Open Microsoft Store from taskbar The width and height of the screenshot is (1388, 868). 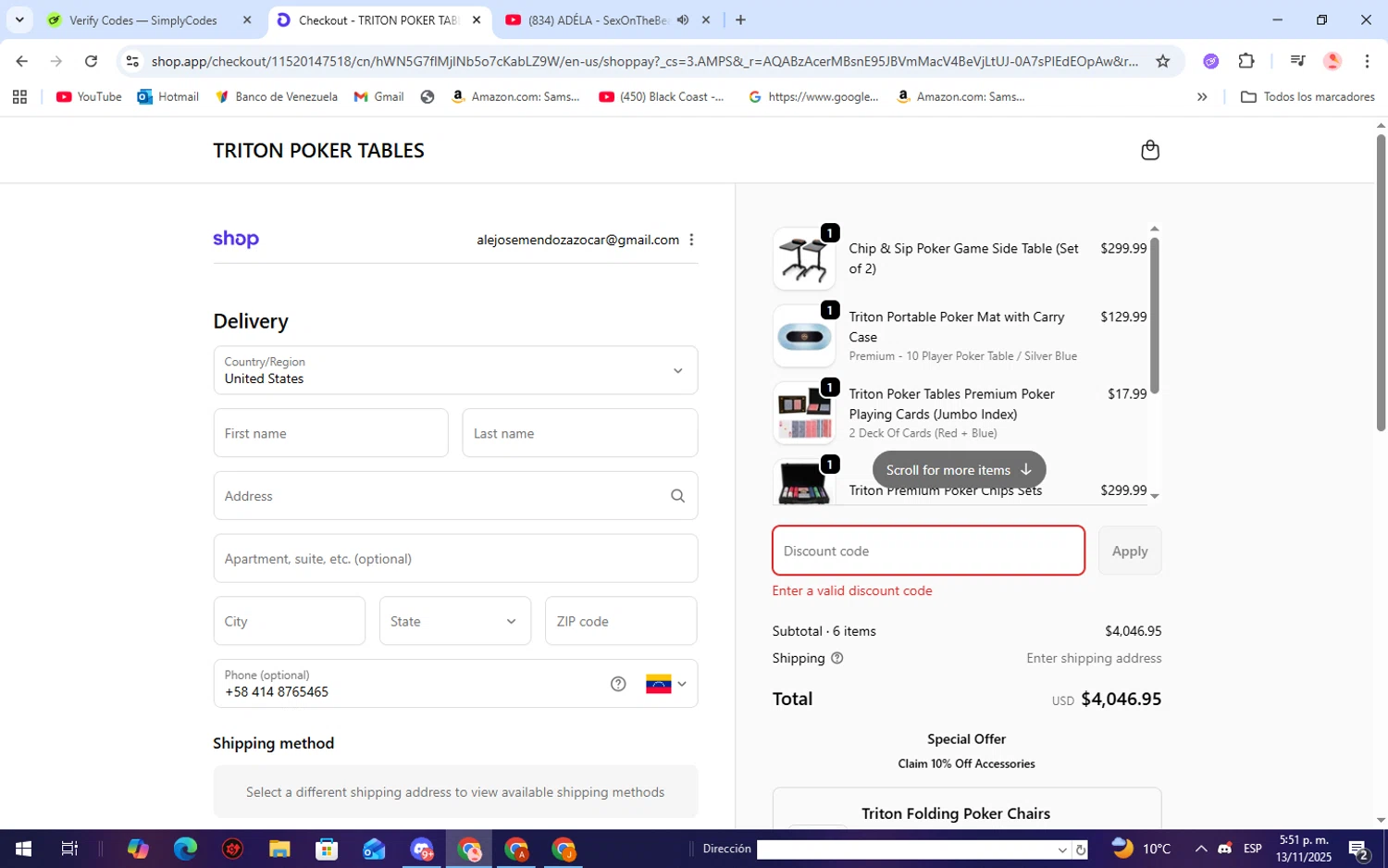(x=327, y=849)
